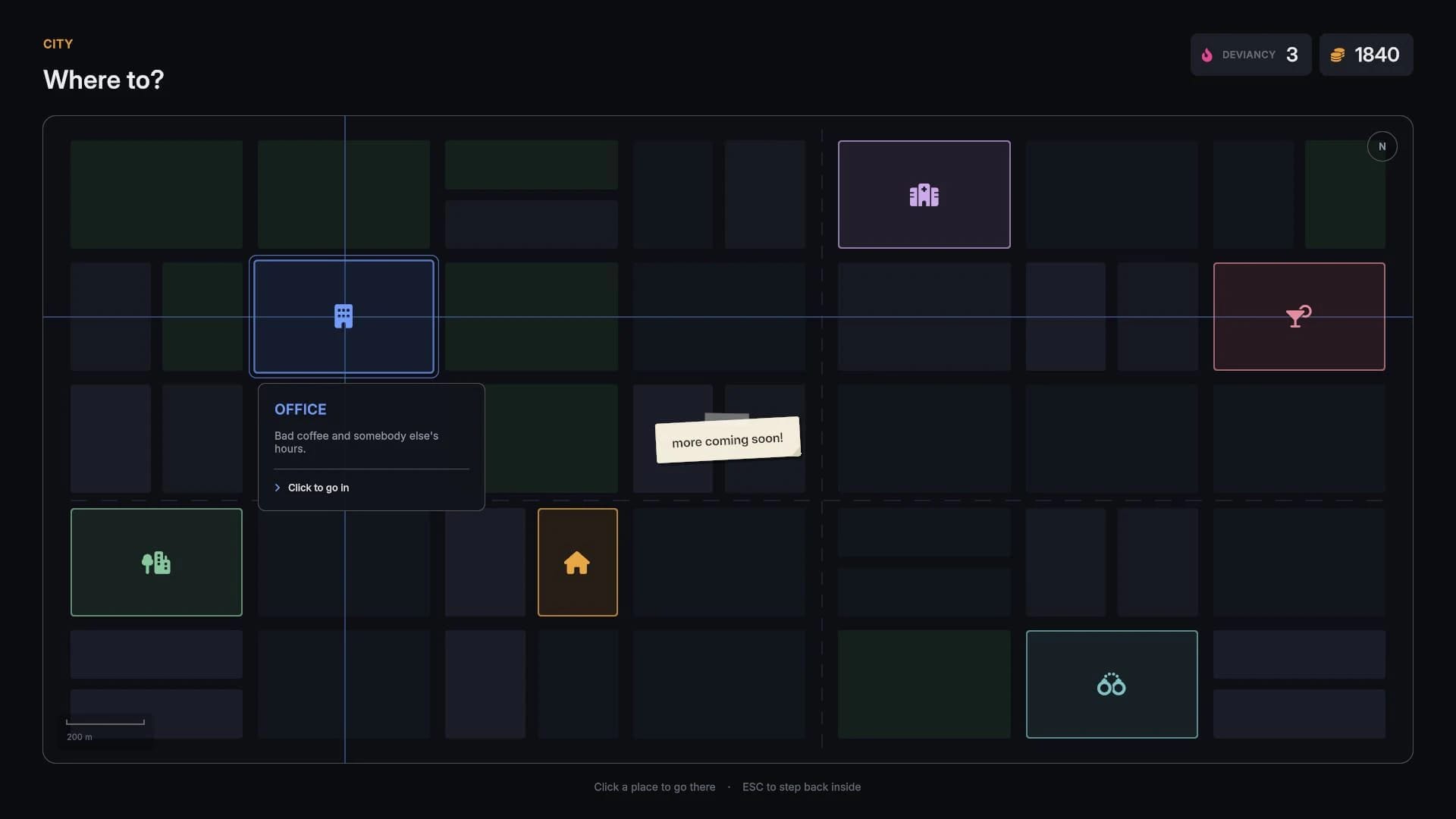This screenshot has width=1456, height=819.
Task: Click the OFFICE tooltip title
Action: [300, 409]
